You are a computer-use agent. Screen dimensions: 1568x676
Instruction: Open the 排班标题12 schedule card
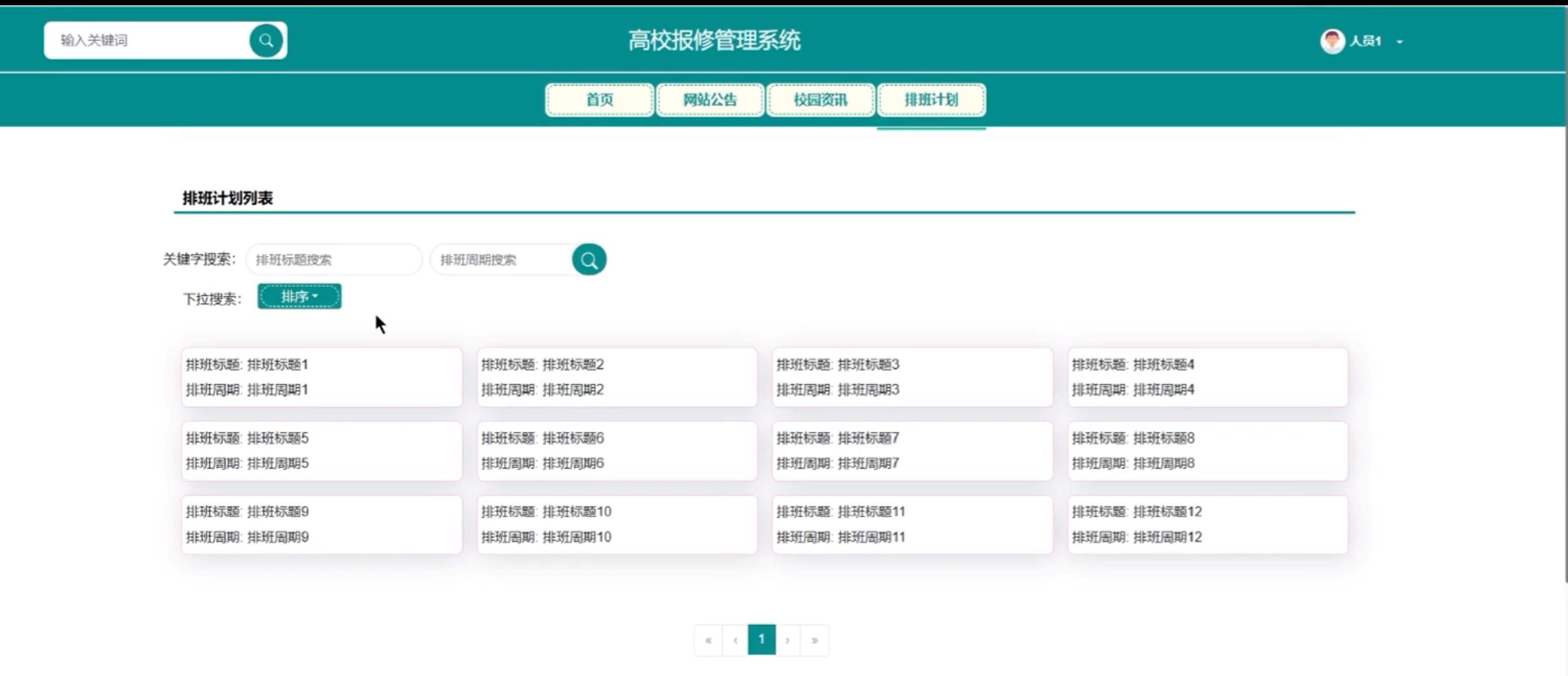[1208, 524]
